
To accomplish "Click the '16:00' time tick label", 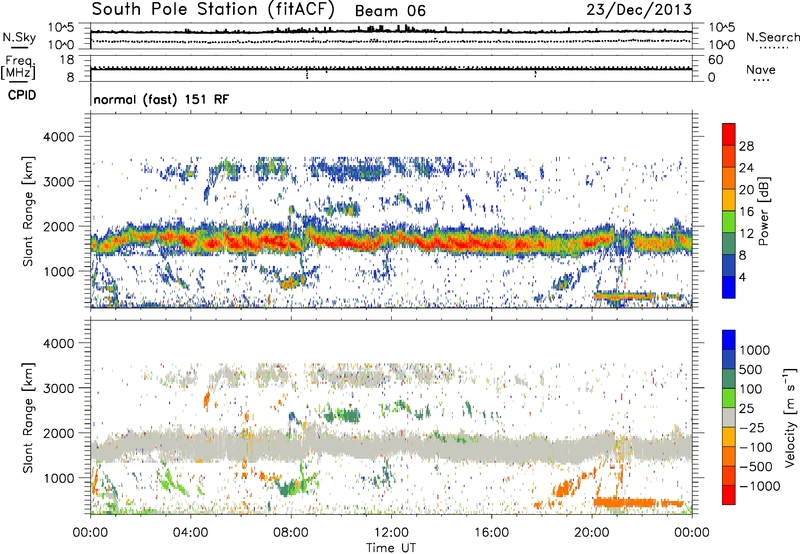I will (x=491, y=533).
